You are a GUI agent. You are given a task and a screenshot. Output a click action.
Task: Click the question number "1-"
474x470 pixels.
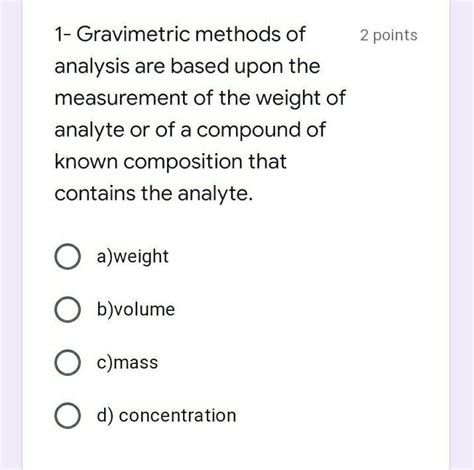click(x=63, y=34)
